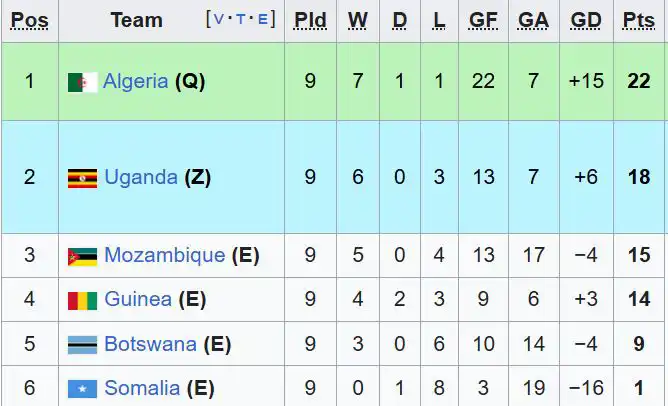This screenshot has width=668, height=406.
Task: Click the GF column header
Action: [483, 20]
